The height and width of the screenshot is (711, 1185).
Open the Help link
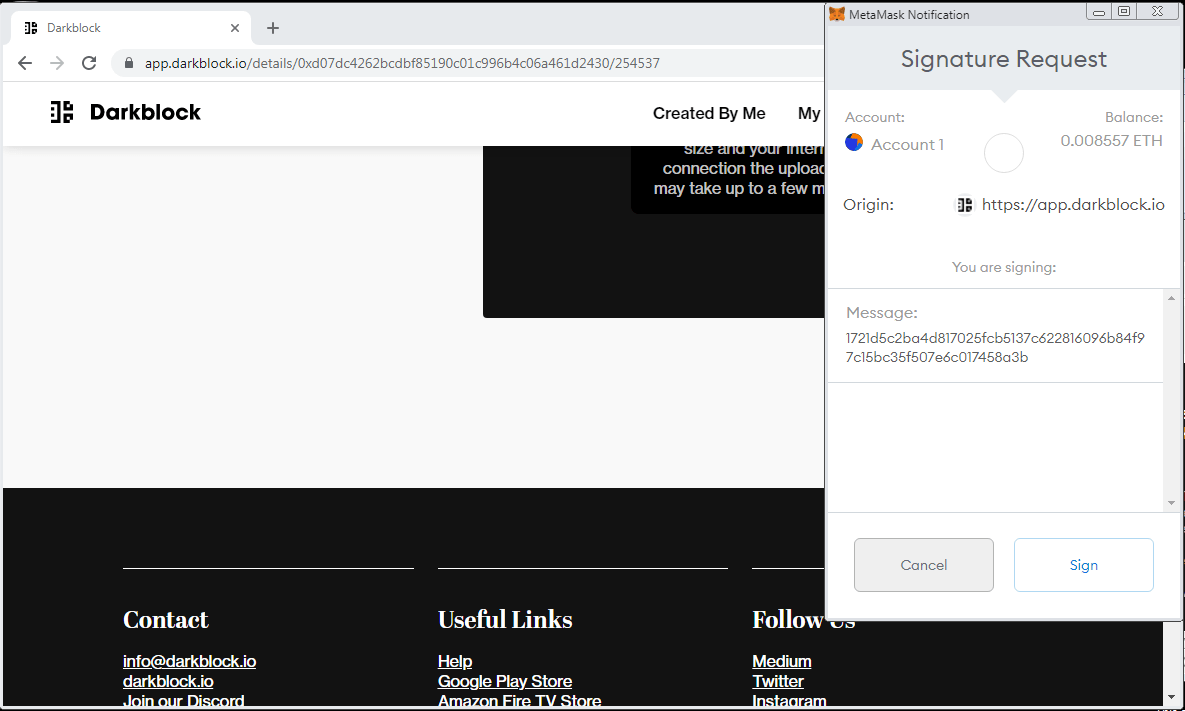pyautogui.click(x=454, y=661)
